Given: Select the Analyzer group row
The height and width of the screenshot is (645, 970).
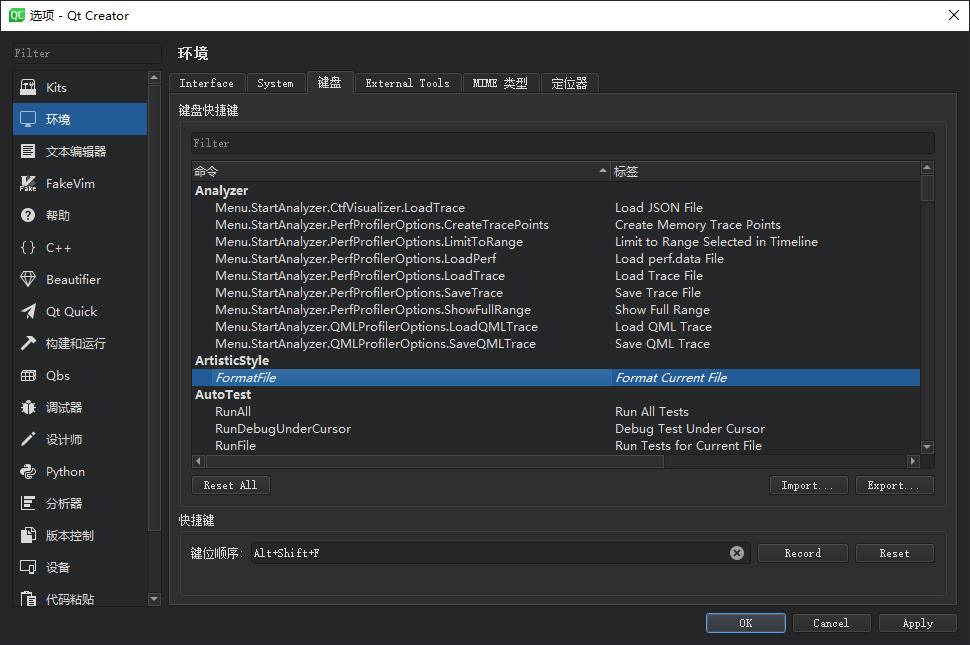Looking at the screenshot, I should (x=556, y=190).
